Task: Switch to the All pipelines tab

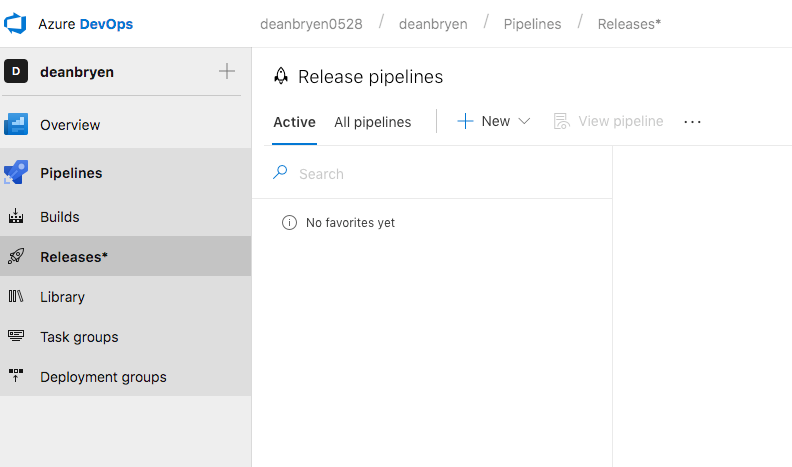Action: point(372,122)
